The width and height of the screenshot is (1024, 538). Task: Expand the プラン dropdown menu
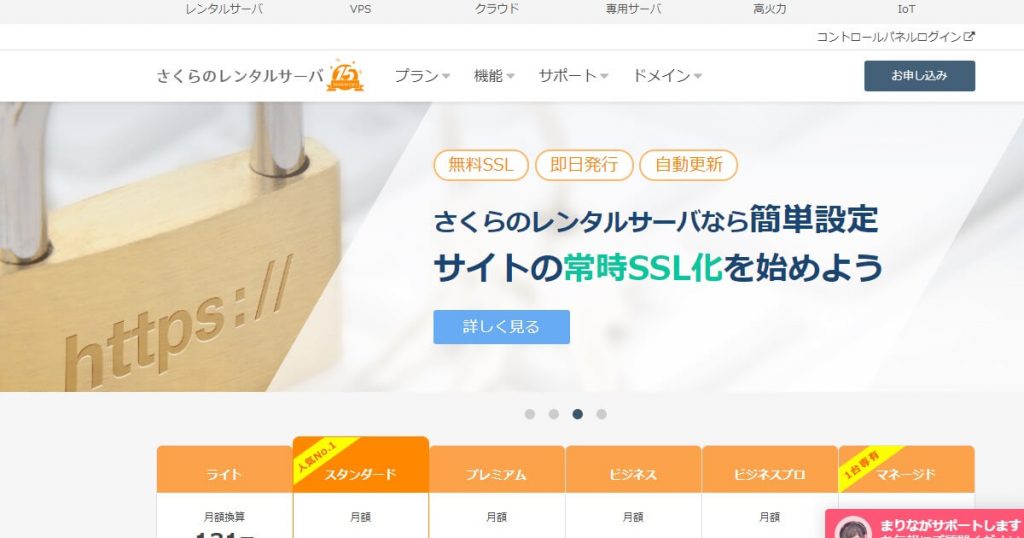tap(422, 76)
